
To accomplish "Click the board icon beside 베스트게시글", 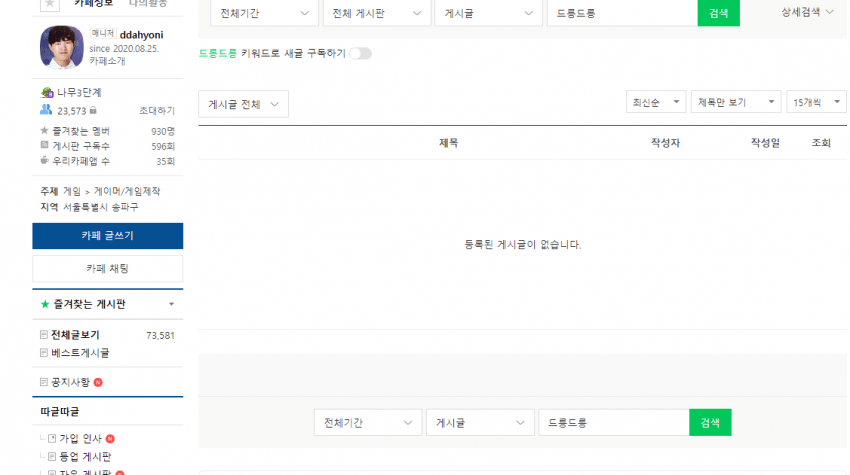I will pos(44,353).
